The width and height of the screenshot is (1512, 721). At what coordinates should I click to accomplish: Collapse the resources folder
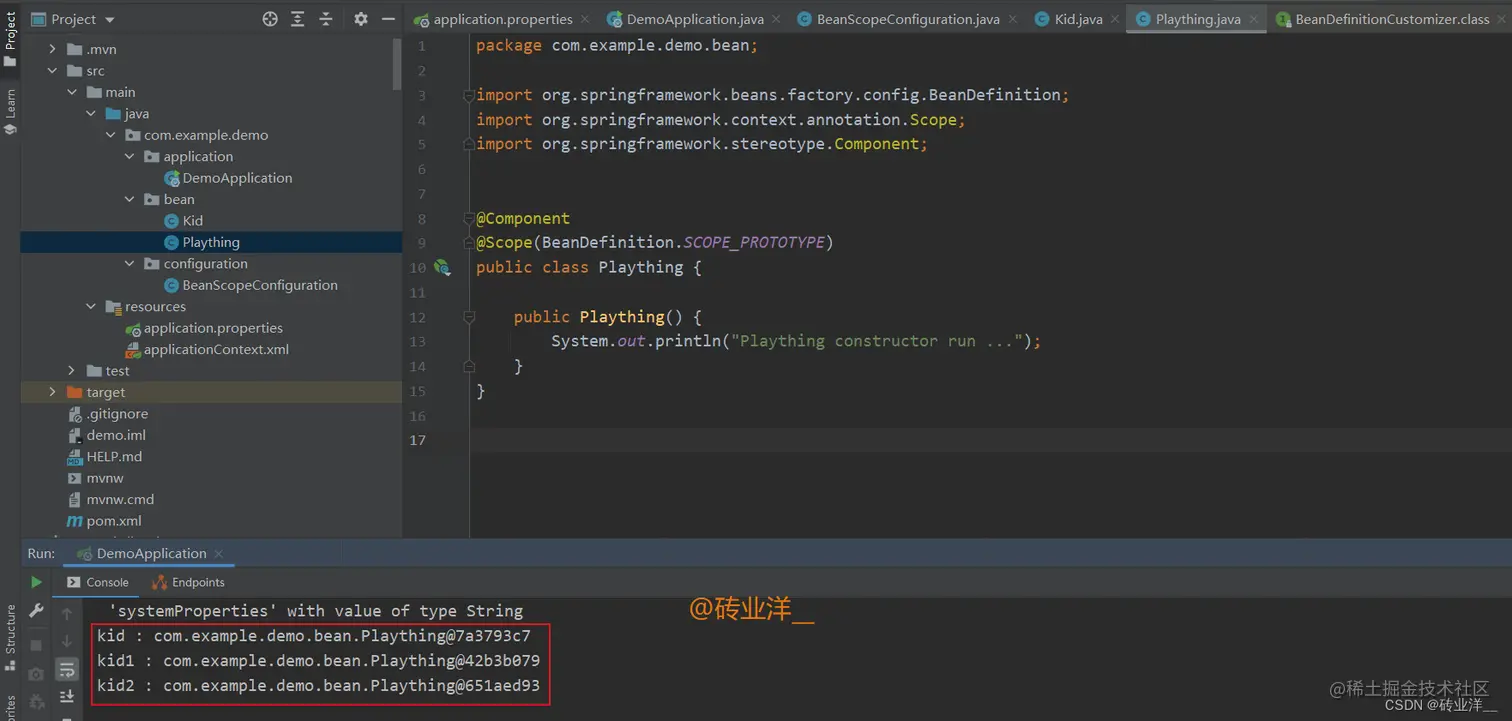tap(91, 307)
